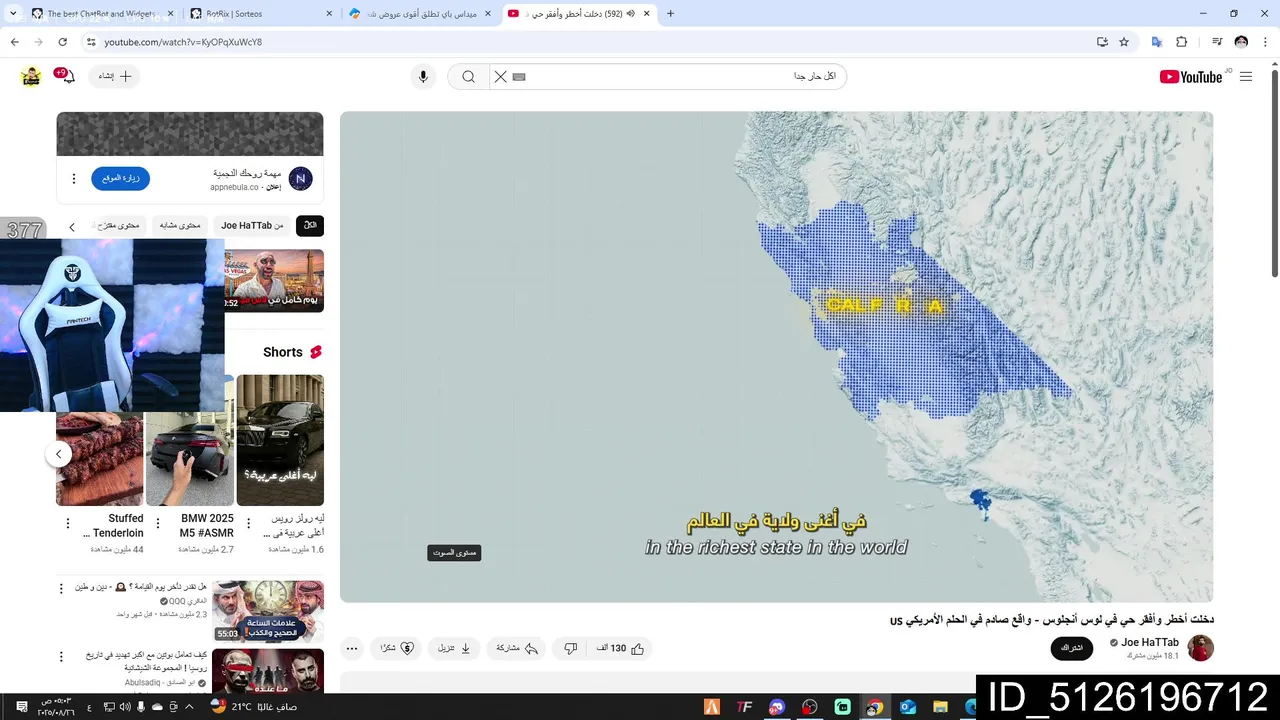Open the Joe HaTTab channel name link
Screen dimensions: 1280x720
point(1149,642)
